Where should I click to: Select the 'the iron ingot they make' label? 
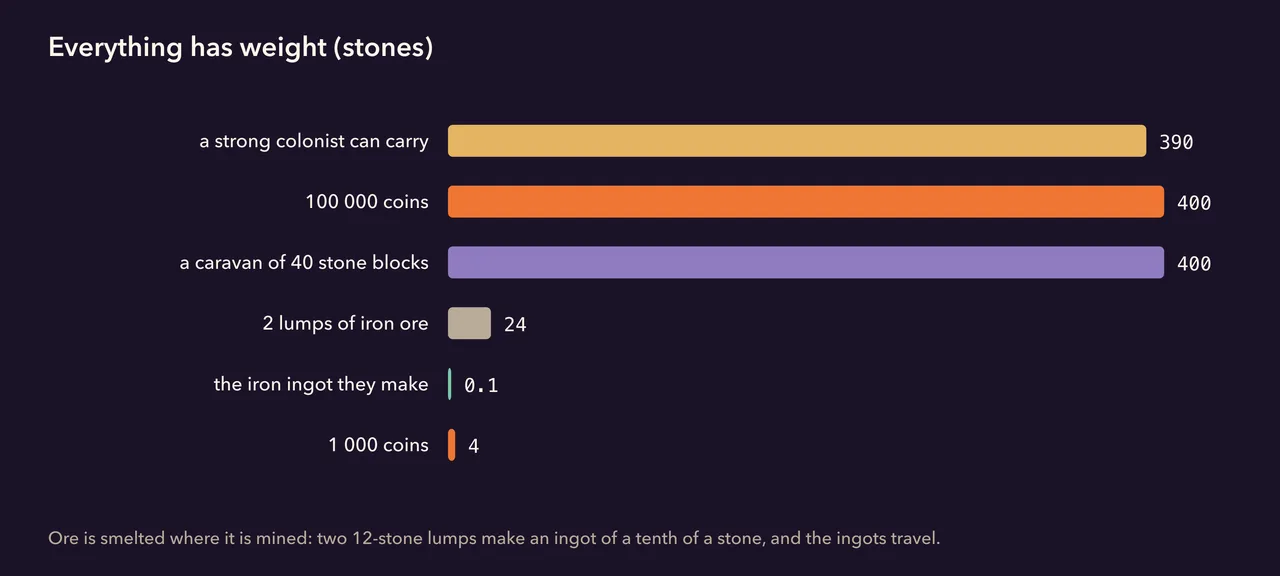point(321,384)
